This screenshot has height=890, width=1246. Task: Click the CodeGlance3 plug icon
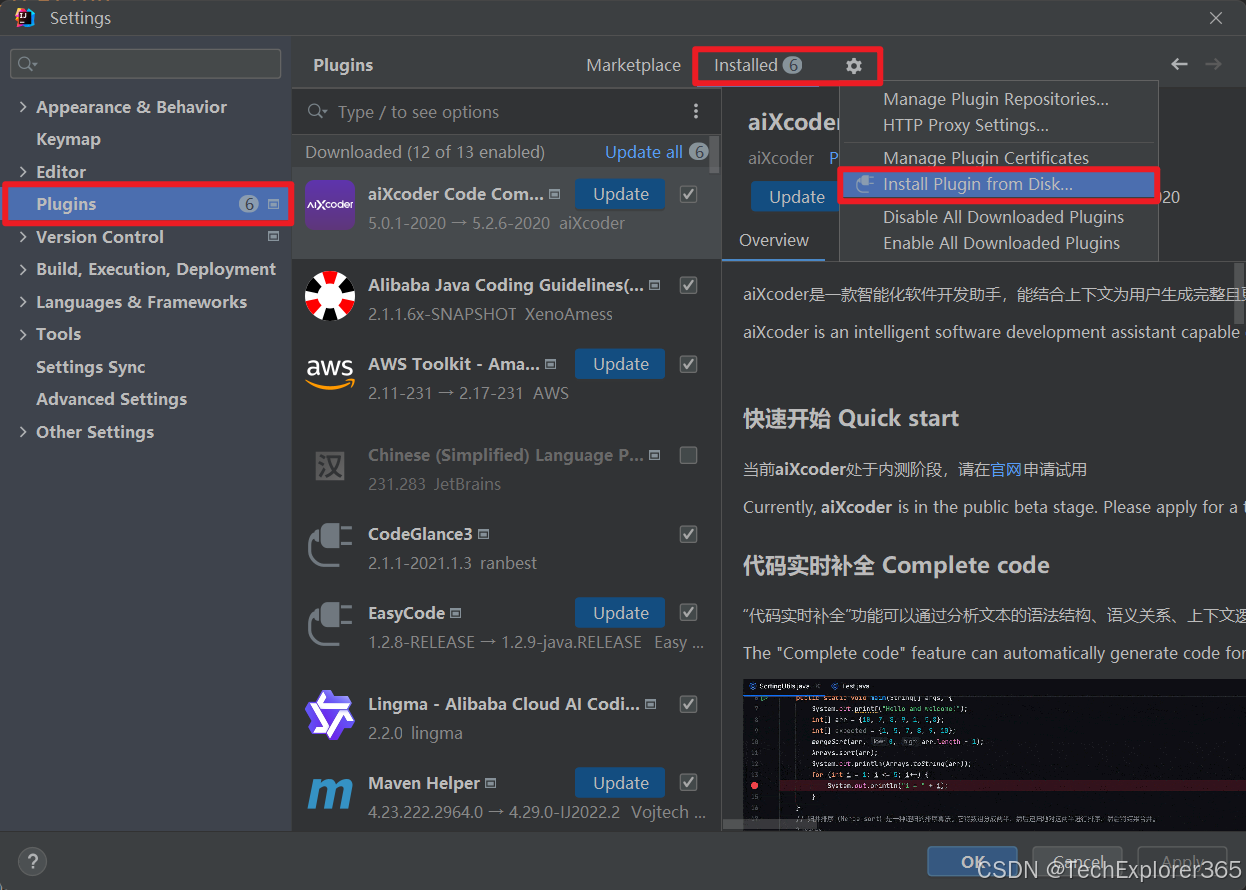[x=330, y=545]
